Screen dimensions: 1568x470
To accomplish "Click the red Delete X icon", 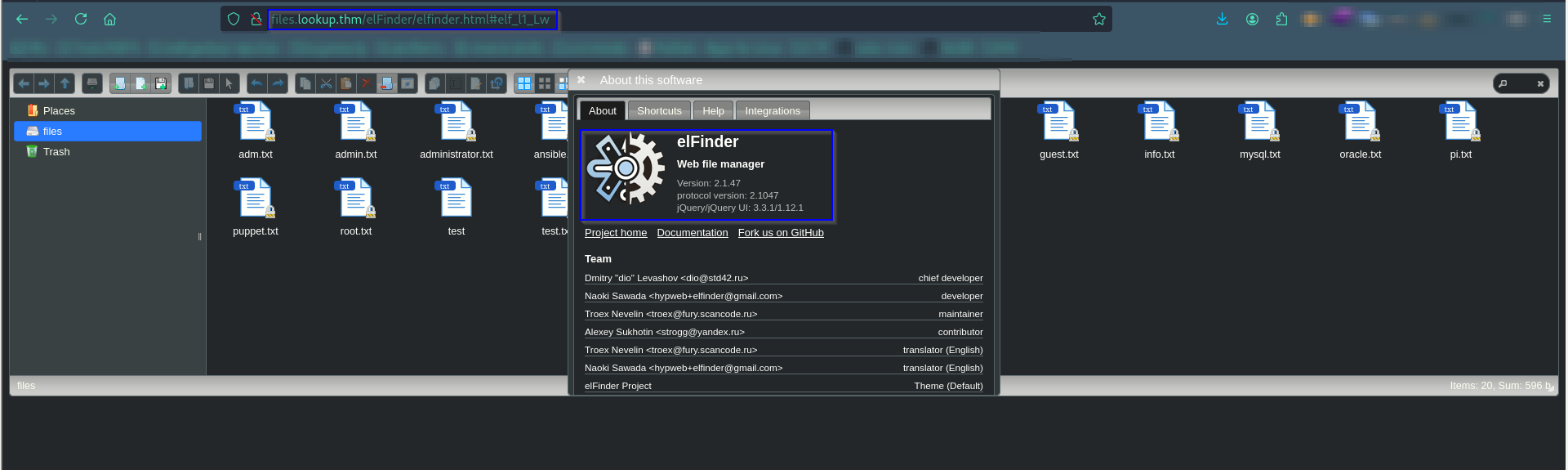I will coord(366,83).
